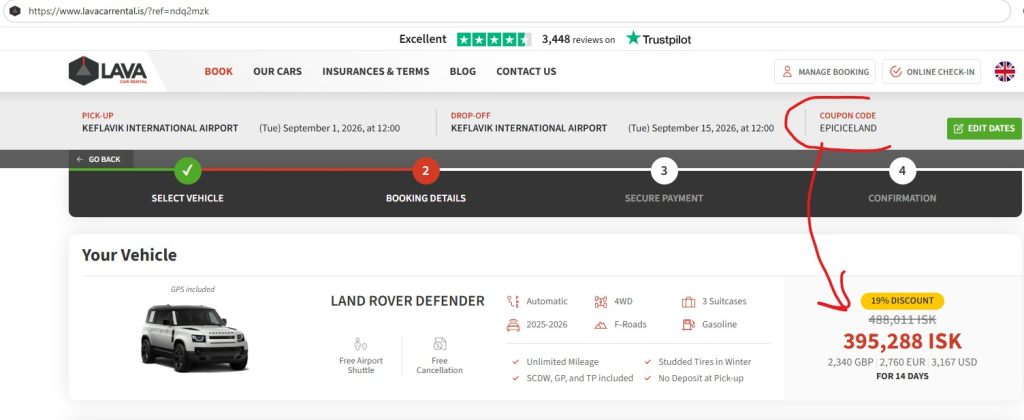This screenshot has height=420, width=1024.
Task: Click the F-Roads mountain icon
Action: [600, 325]
